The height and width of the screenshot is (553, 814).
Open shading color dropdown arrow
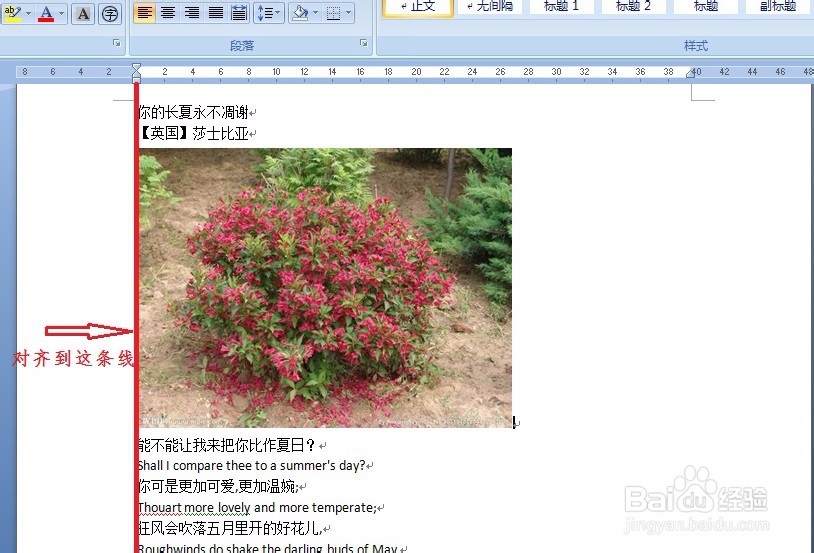point(315,12)
